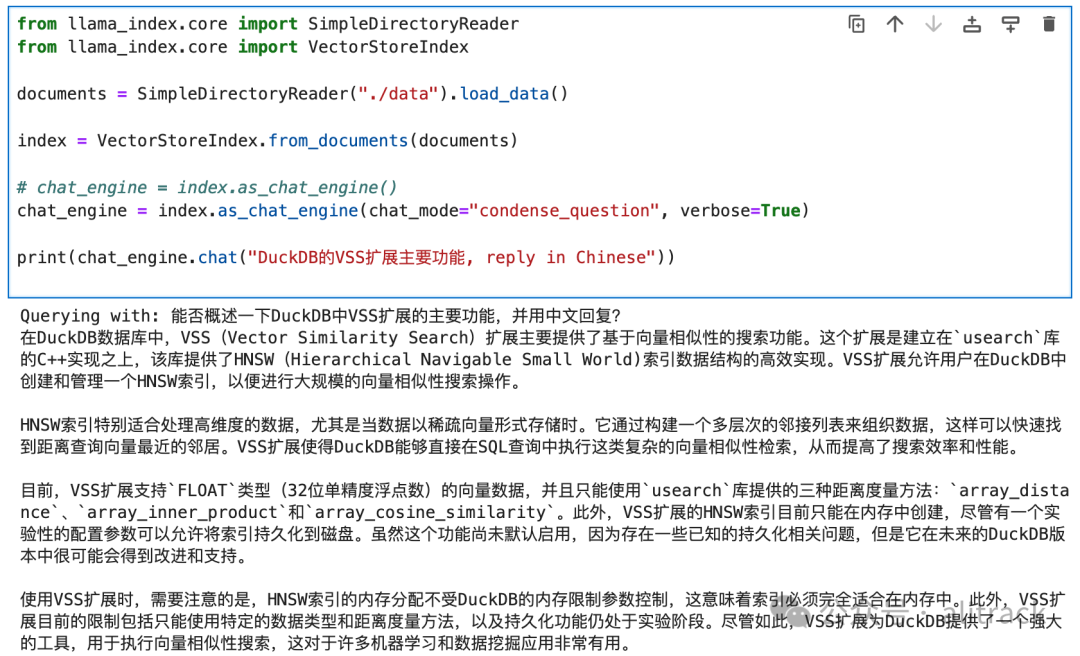Click verbose=True argument

tap(740, 211)
